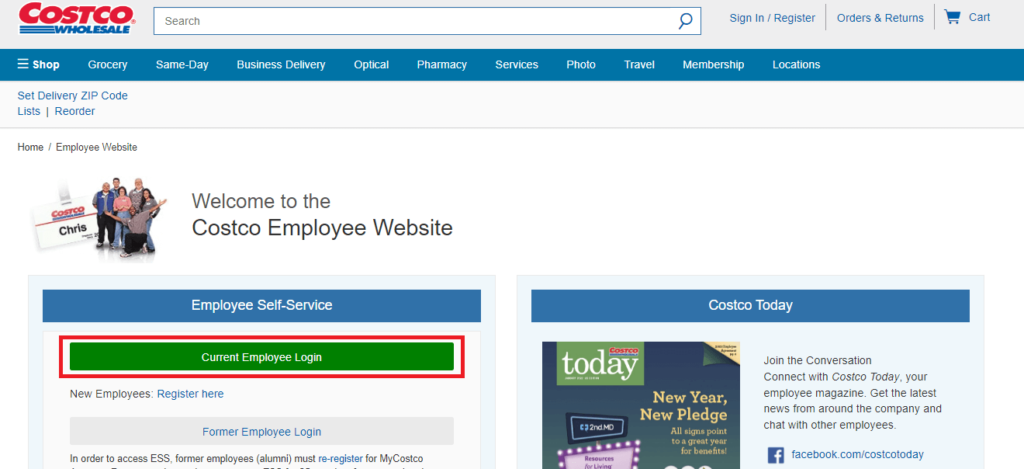The height and width of the screenshot is (469, 1024).
Task: Select Locations in navigation bar
Action: click(x=796, y=65)
